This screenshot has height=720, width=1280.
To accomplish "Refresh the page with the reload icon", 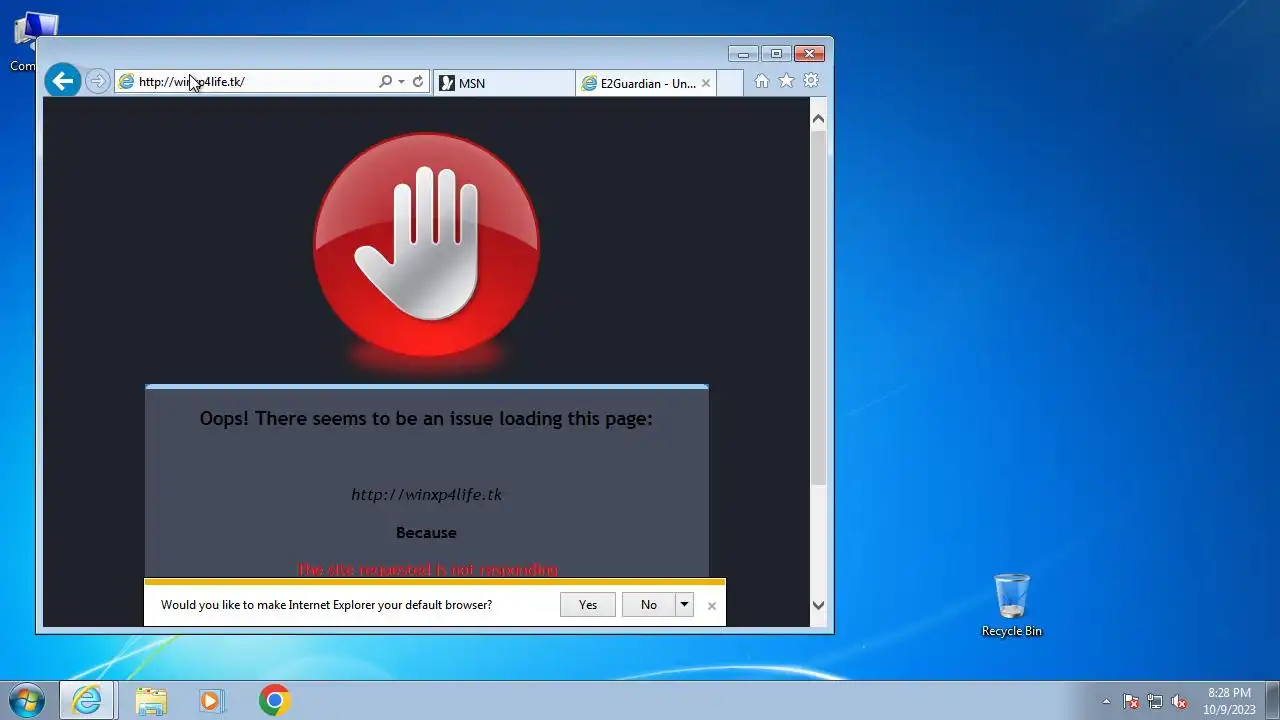I will point(418,82).
